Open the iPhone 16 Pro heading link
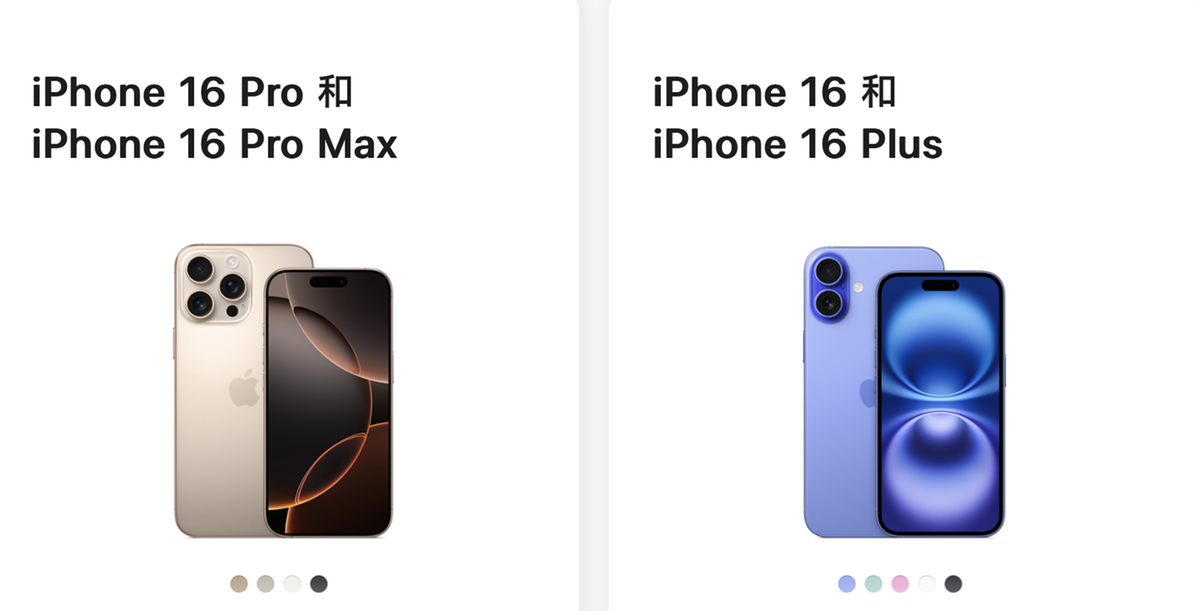Image resolution: width=1198 pixels, height=611 pixels. point(192,92)
